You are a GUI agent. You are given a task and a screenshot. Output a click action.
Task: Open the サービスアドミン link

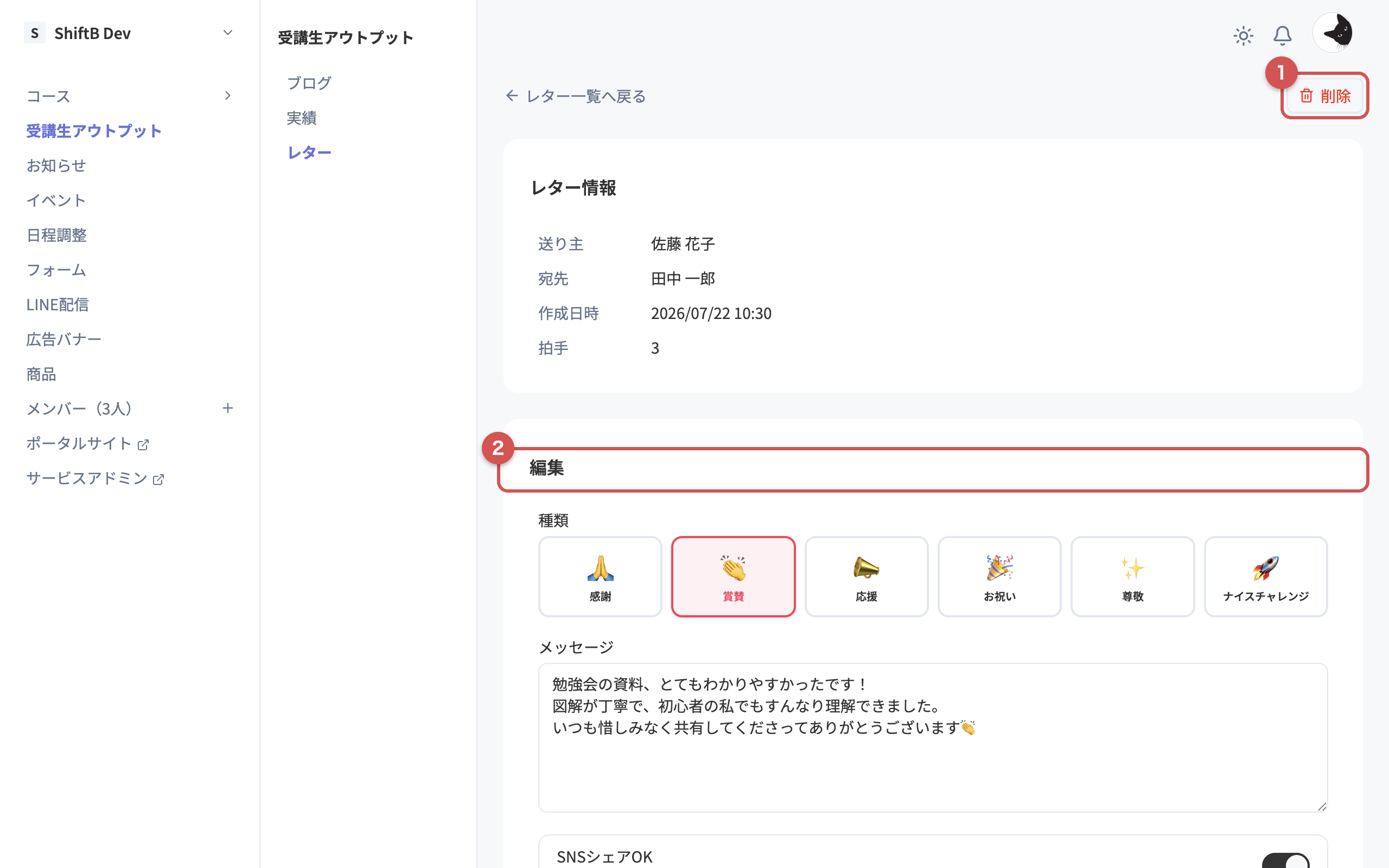[87, 478]
